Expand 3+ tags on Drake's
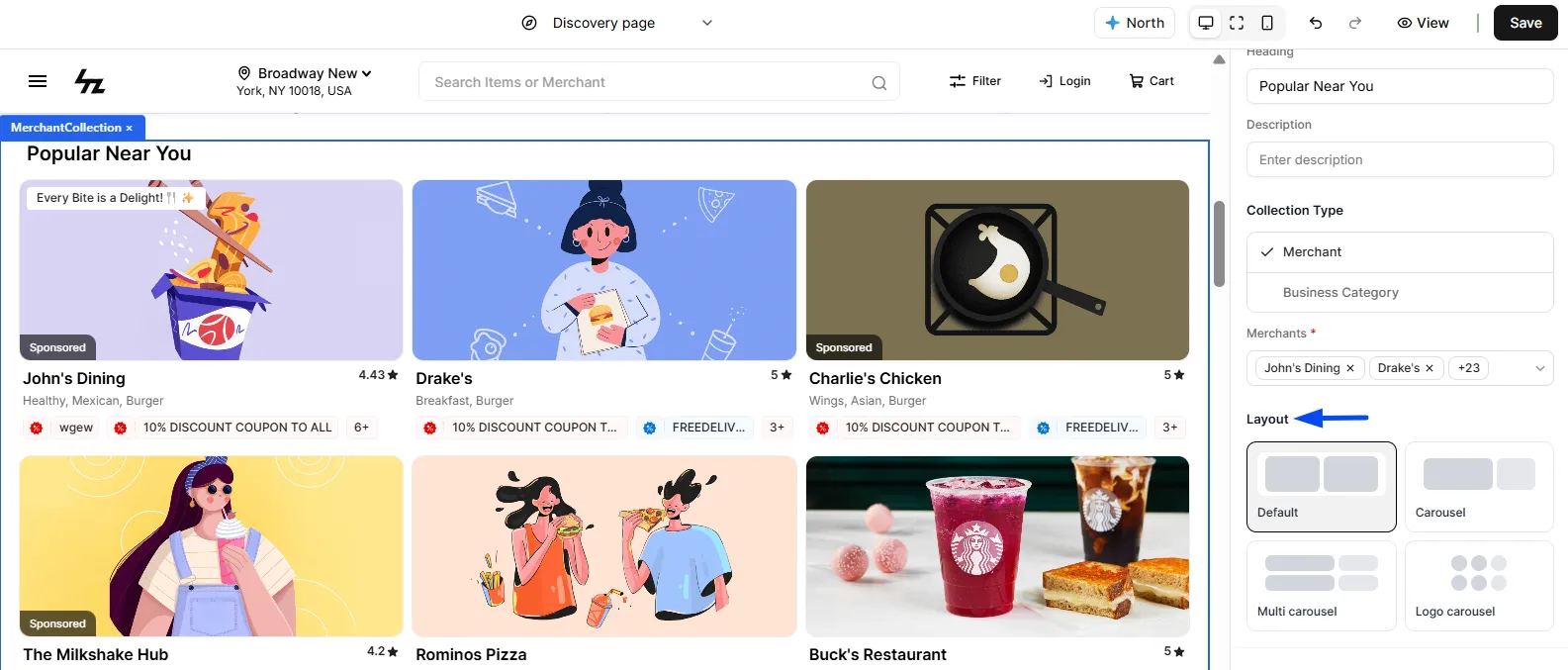 [x=778, y=428]
